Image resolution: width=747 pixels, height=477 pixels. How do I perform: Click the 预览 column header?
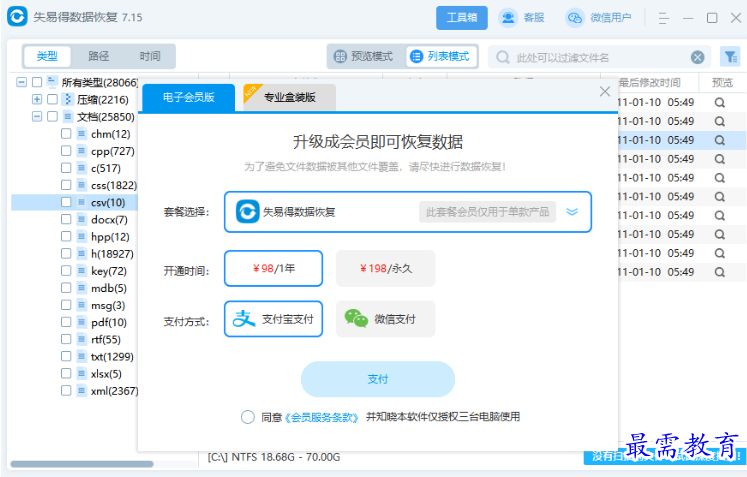(x=722, y=82)
